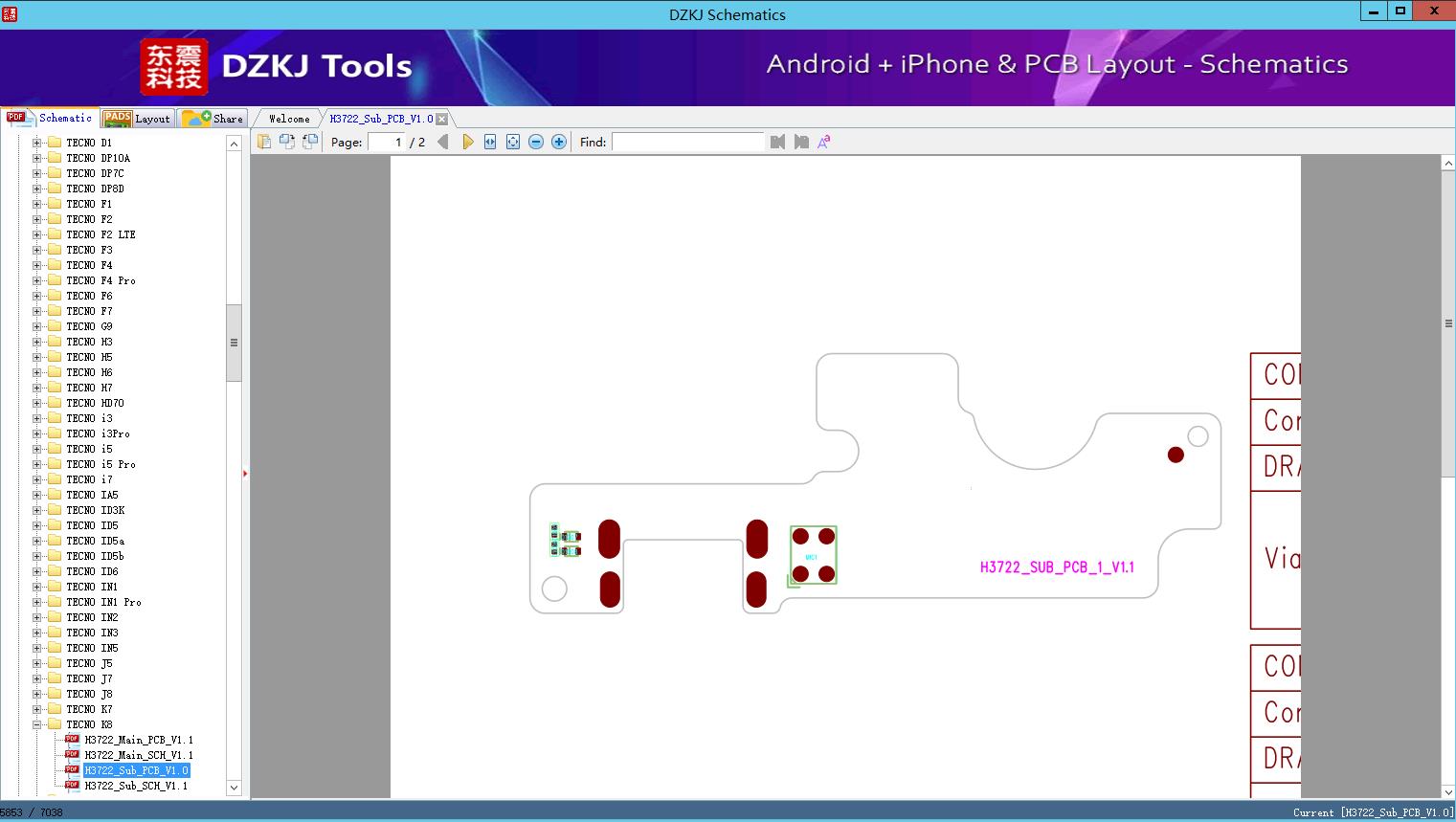The width and height of the screenshot is (1456, 822).
Task: Click the TECNO H6 folder icon
Action: [x=55, y=372]
